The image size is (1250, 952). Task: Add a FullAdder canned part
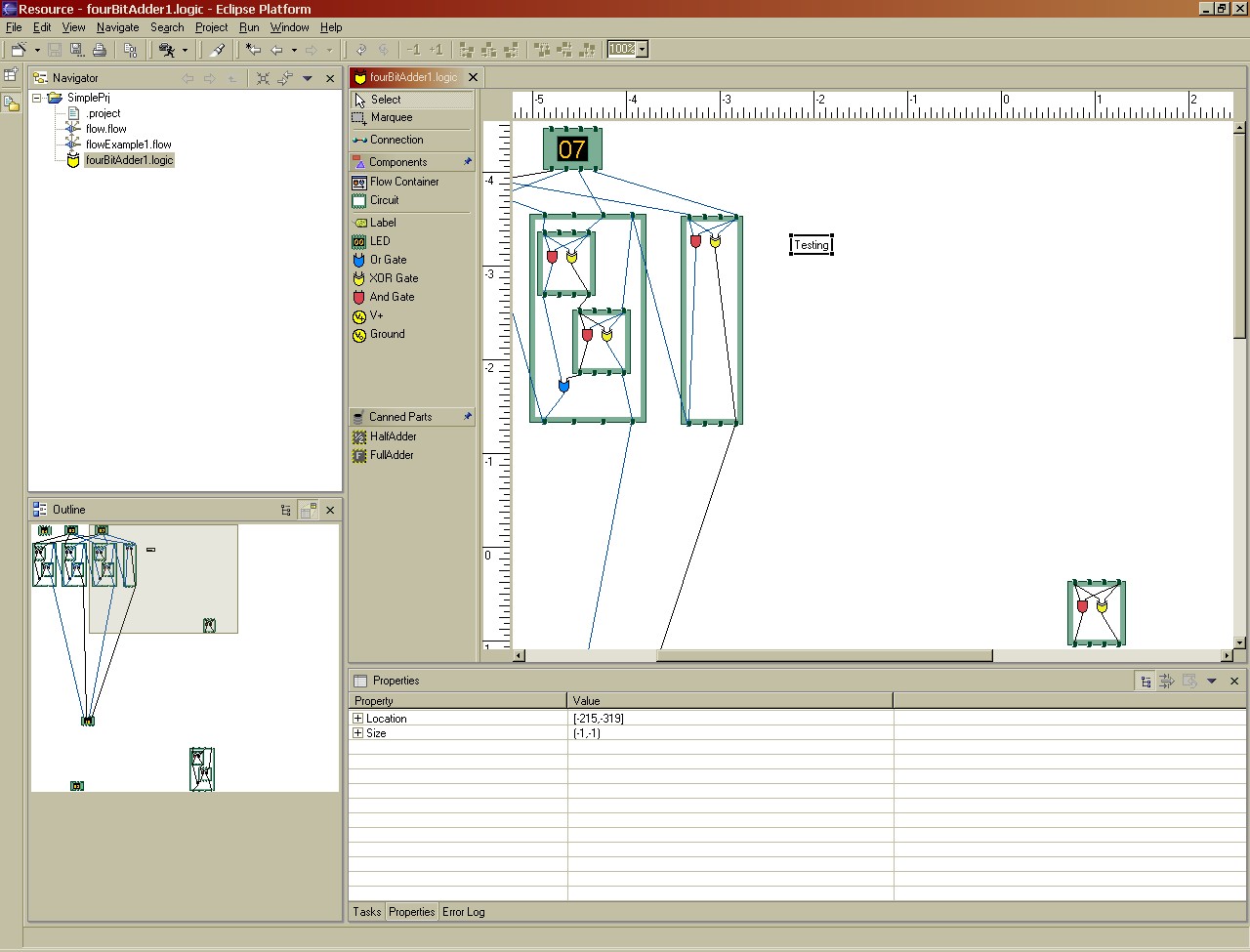click(391, 455)
